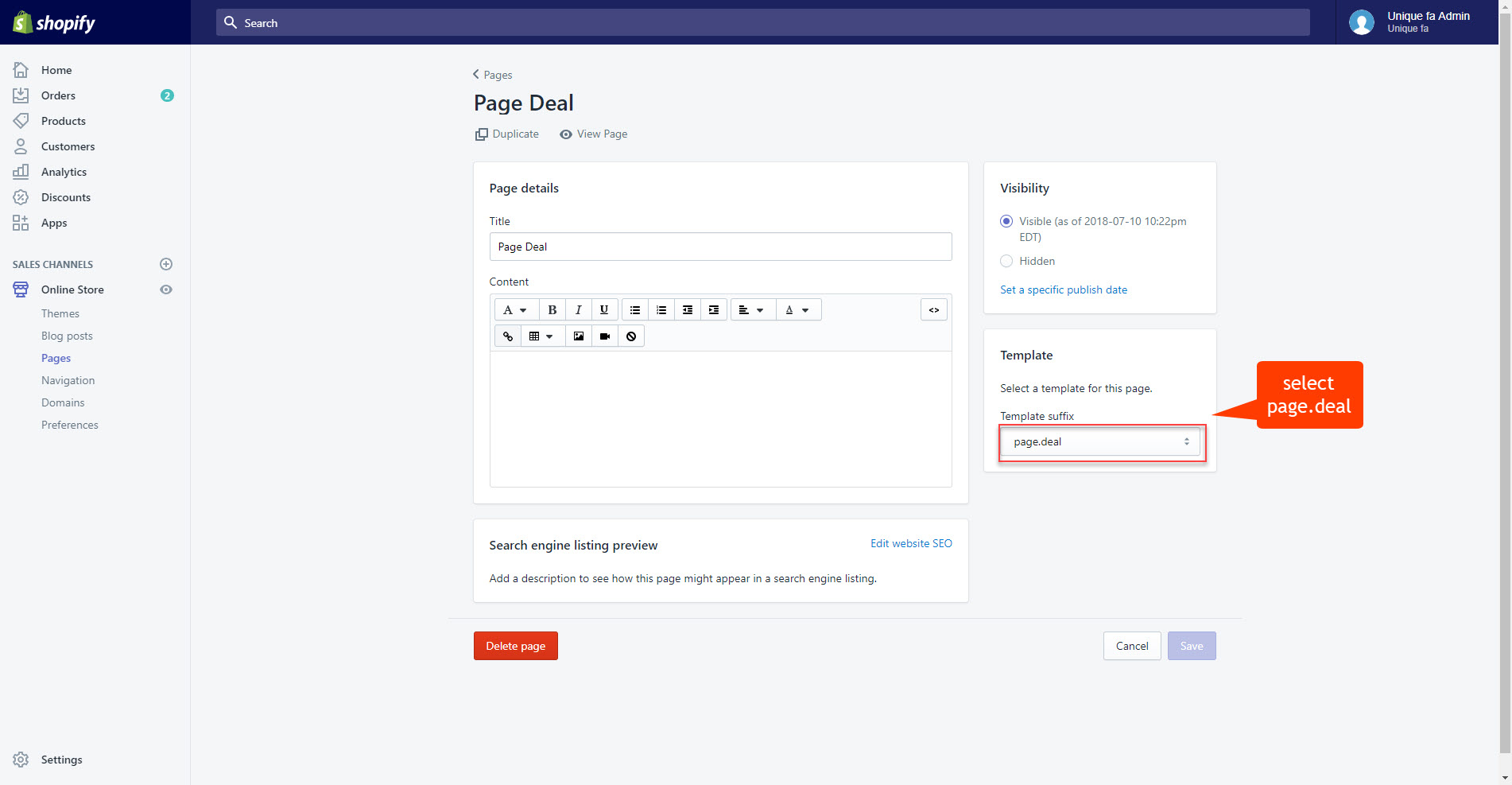The width and height of the screenshot is (1512, 785).
Task: Open Products section in sidebar
Action: pyautogui.click(x=64, y=121)
